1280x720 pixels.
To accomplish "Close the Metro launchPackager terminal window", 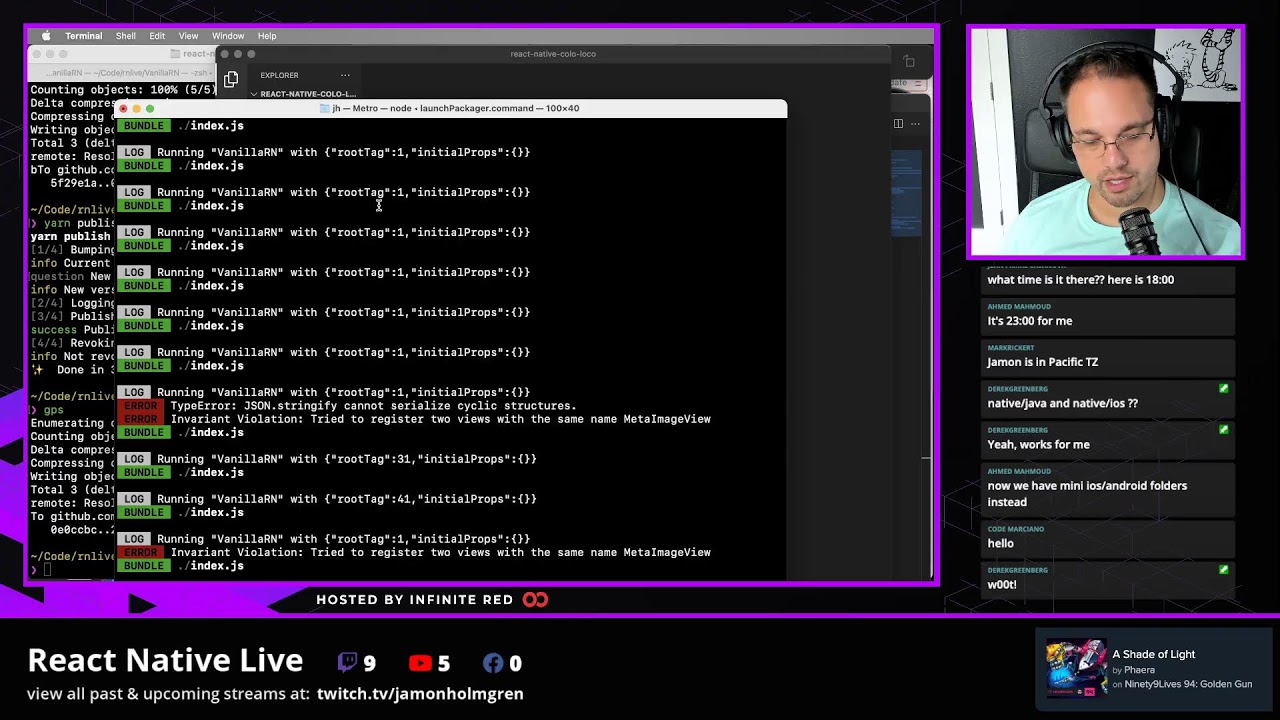I will [x=124, y=108].
